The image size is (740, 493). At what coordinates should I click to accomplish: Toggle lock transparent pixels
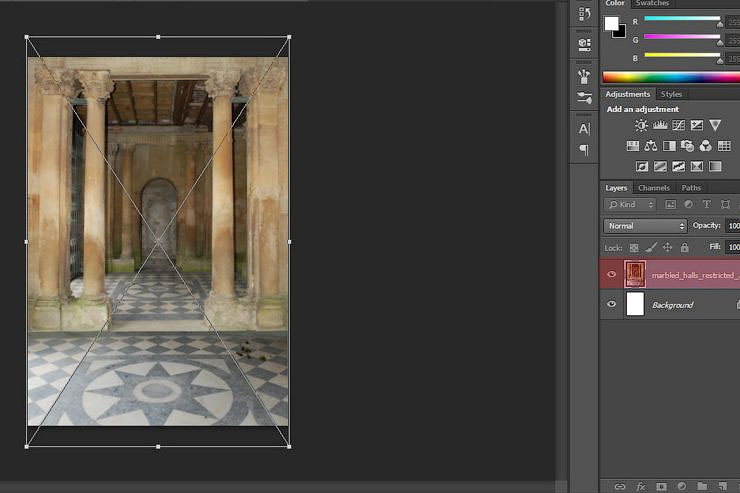634,247
